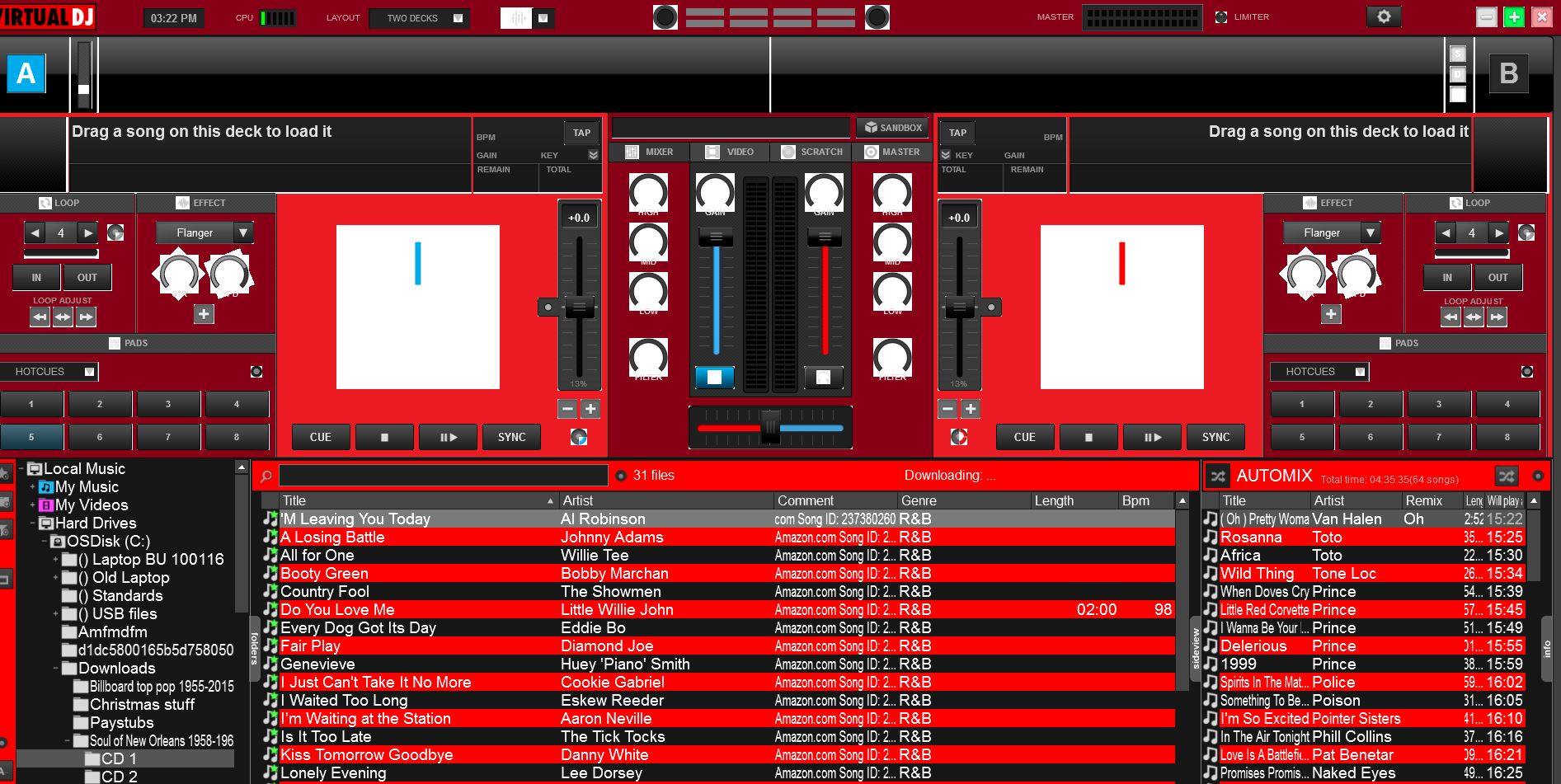Click deck B SYNC button
1561x784 pixels.
tap(1215, 438)
